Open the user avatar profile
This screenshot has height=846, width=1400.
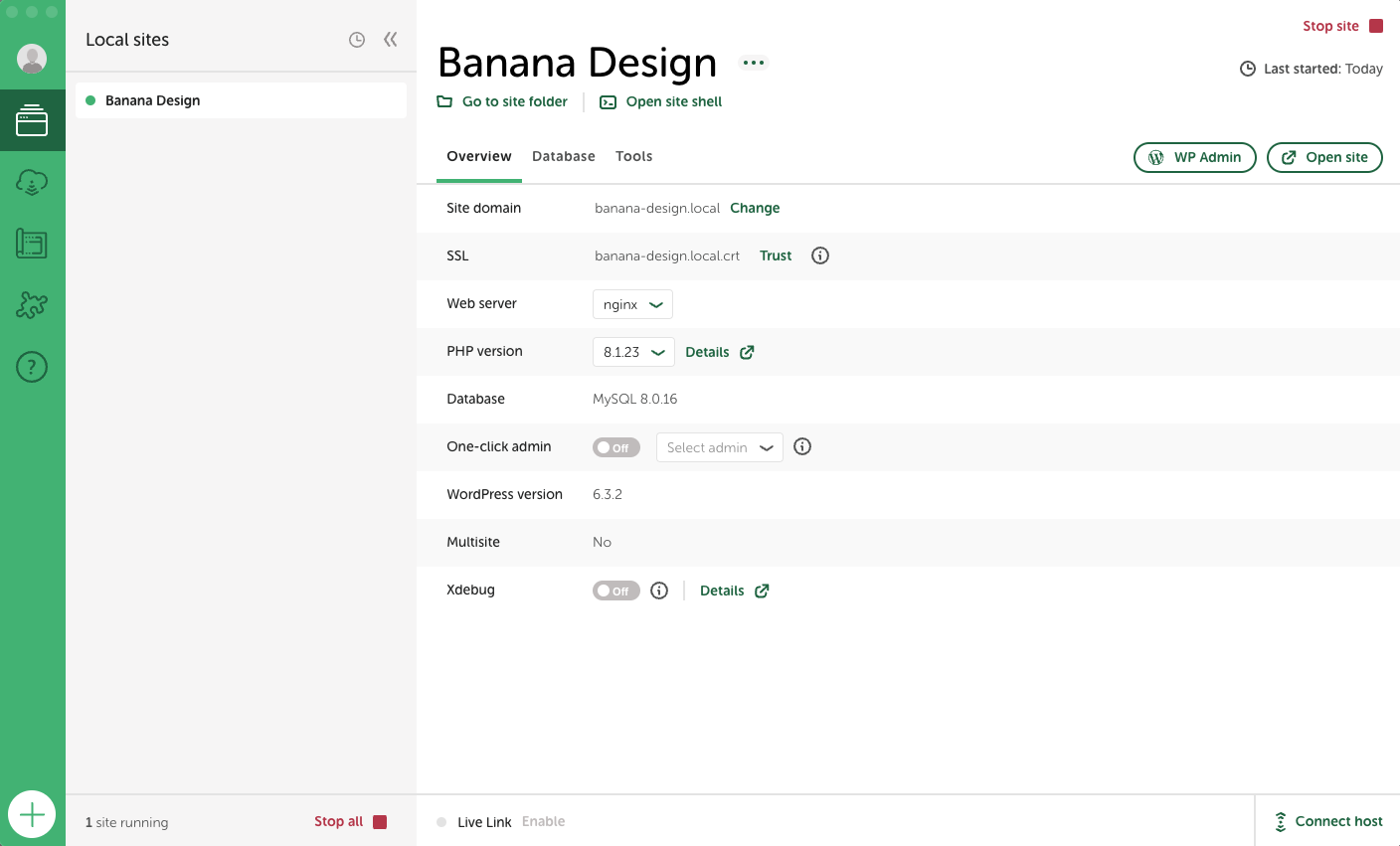[x=32, y=59]
